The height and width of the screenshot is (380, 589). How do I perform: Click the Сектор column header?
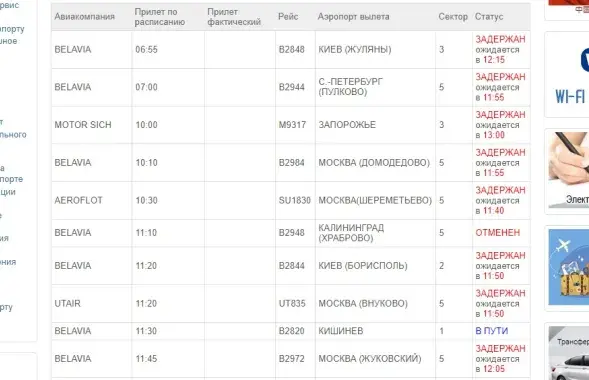pyautogui.click(x=453, y=17)
